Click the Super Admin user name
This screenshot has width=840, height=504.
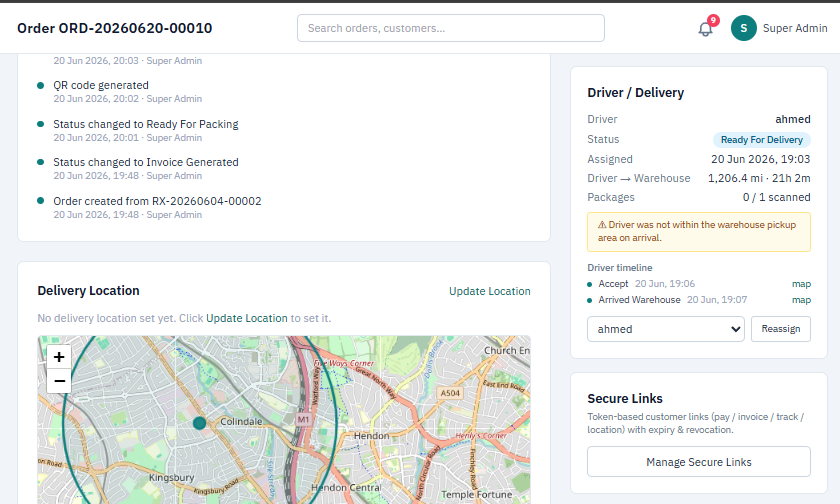tap(795, 28)
